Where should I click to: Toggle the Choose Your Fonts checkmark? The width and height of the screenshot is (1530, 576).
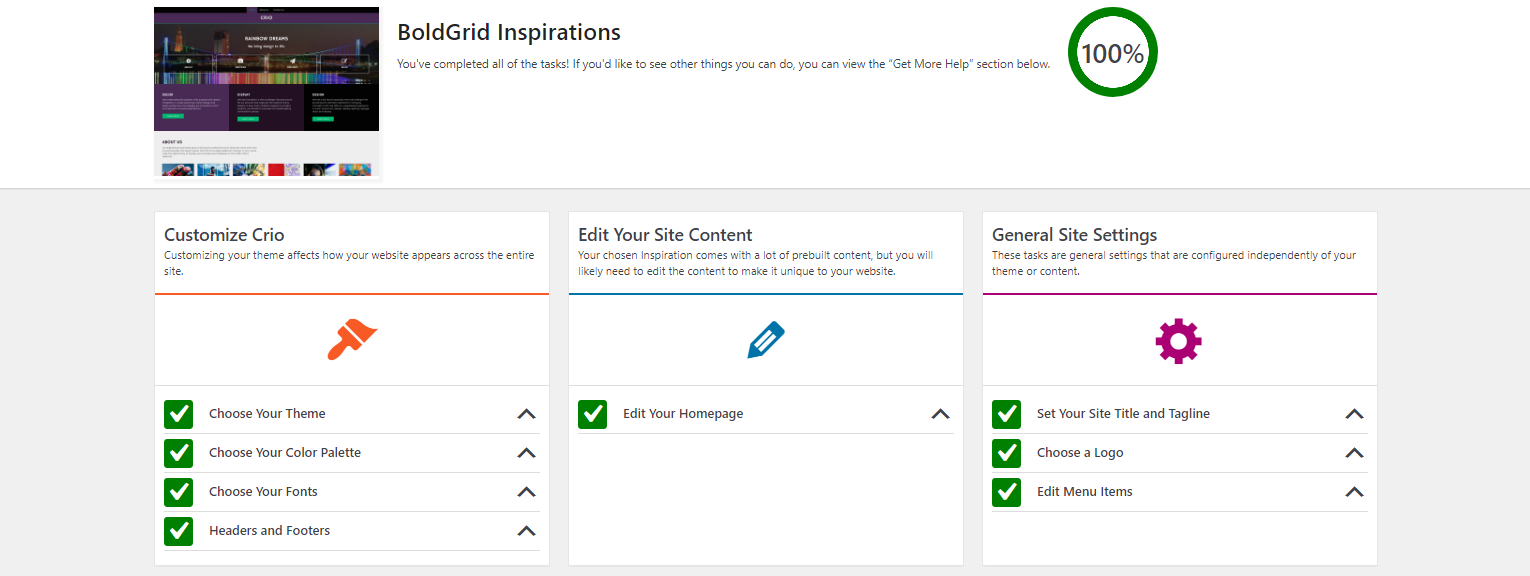[x=179, y=492]
